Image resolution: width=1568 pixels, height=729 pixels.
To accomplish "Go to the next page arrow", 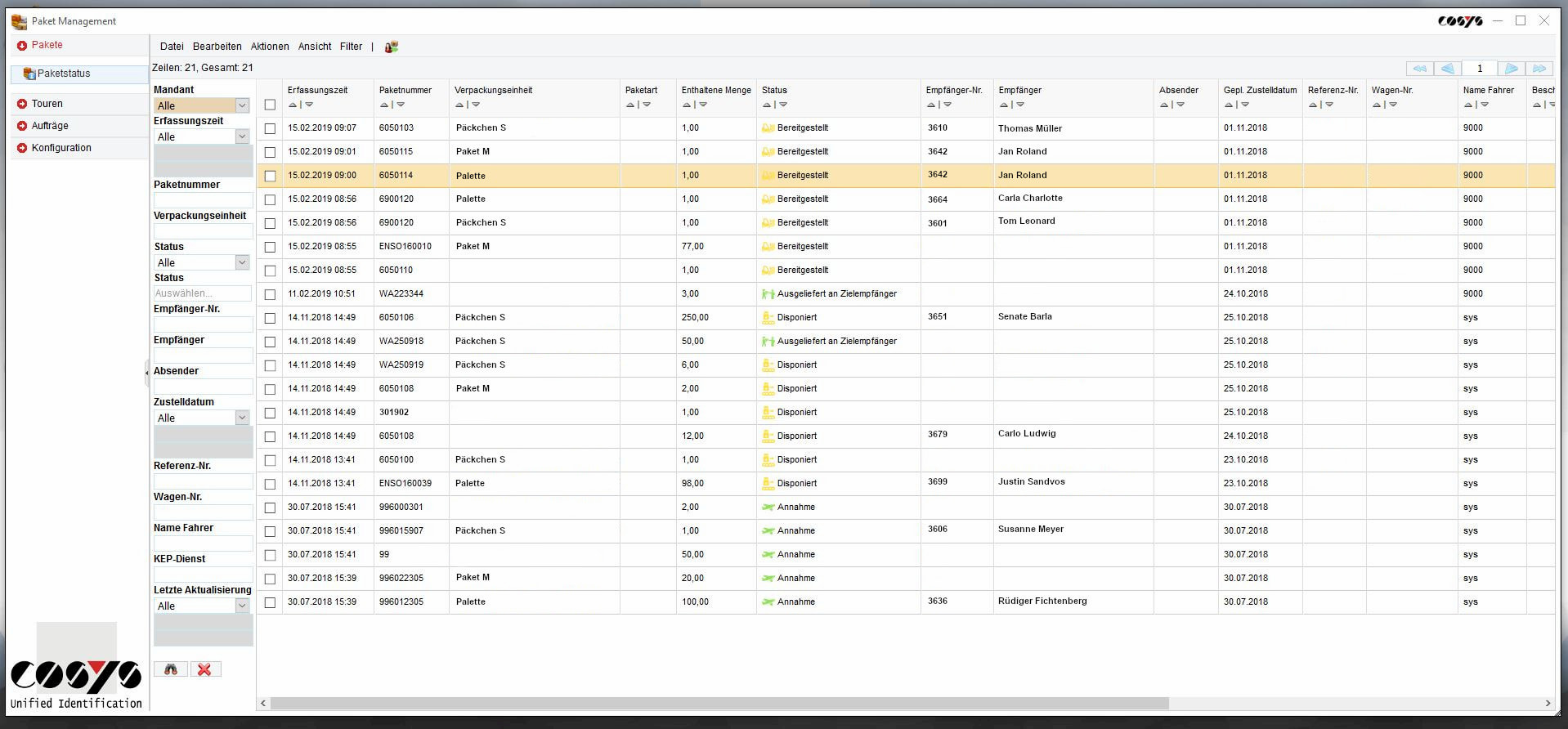I will (1512, 69).
